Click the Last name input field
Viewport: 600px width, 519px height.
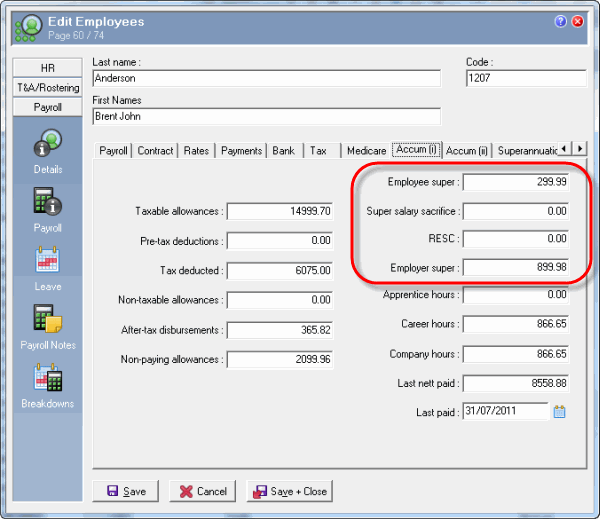(265, 79)
